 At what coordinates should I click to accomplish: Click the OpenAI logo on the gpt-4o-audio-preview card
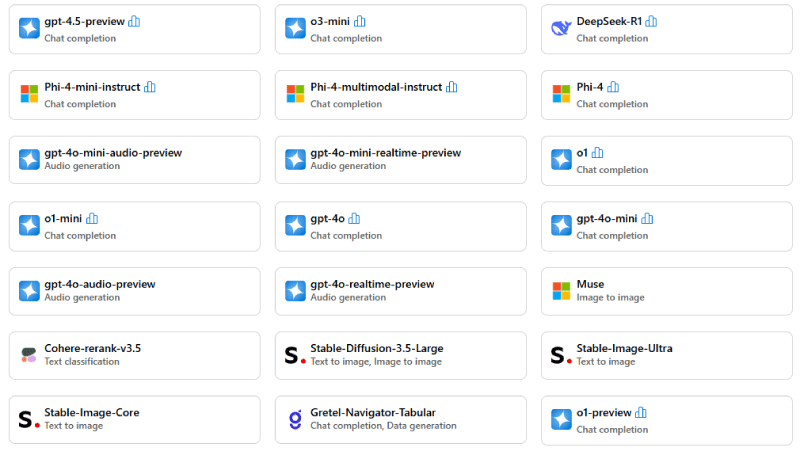(x=29, y=291)
